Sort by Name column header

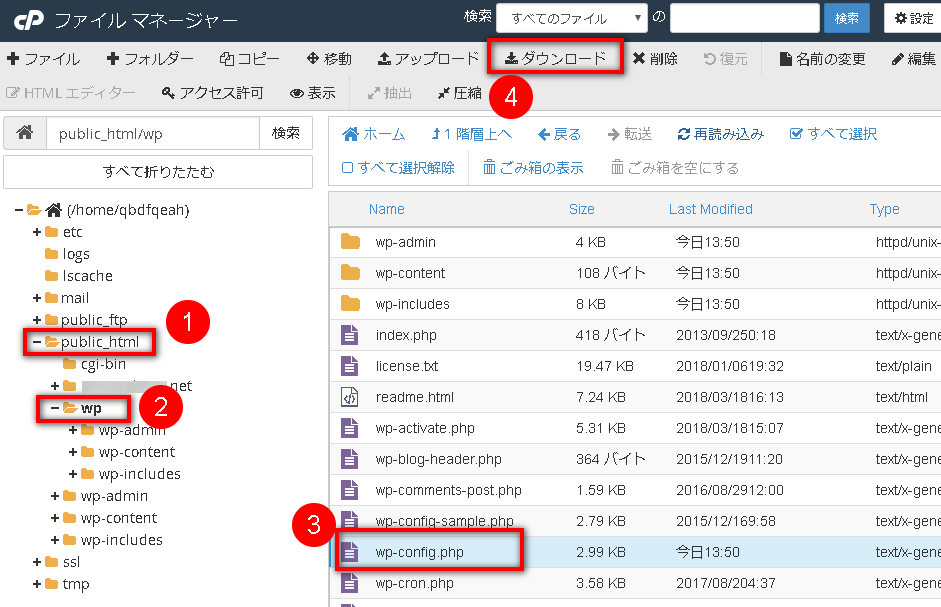pyautogui.click(x=386, y=209)
